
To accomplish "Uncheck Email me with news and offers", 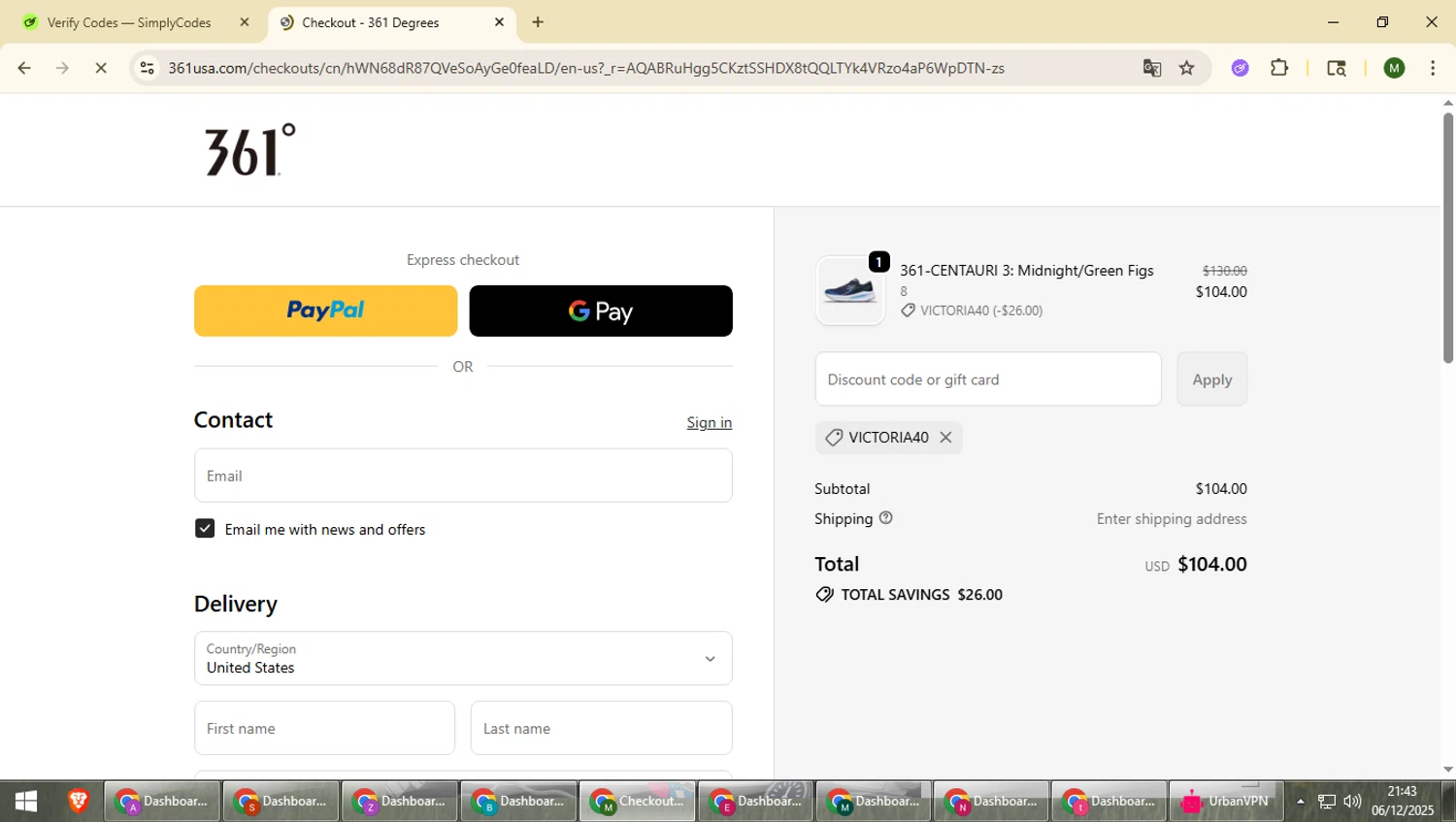I will [205, 528].
